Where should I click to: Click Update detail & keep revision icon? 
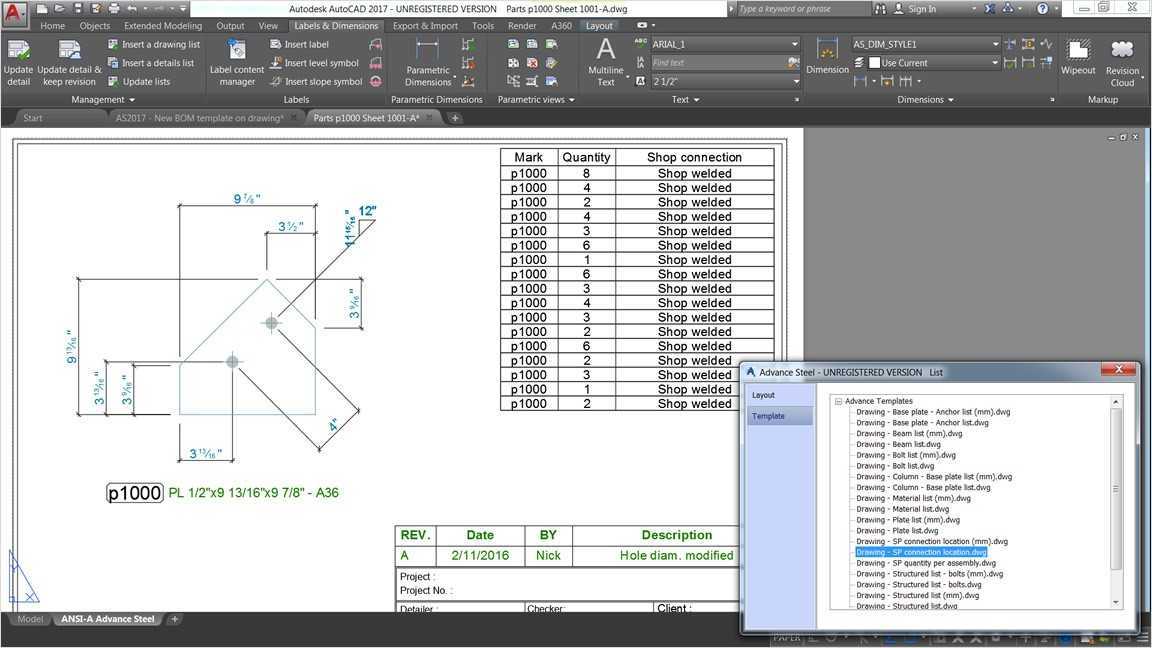(69, 50)
